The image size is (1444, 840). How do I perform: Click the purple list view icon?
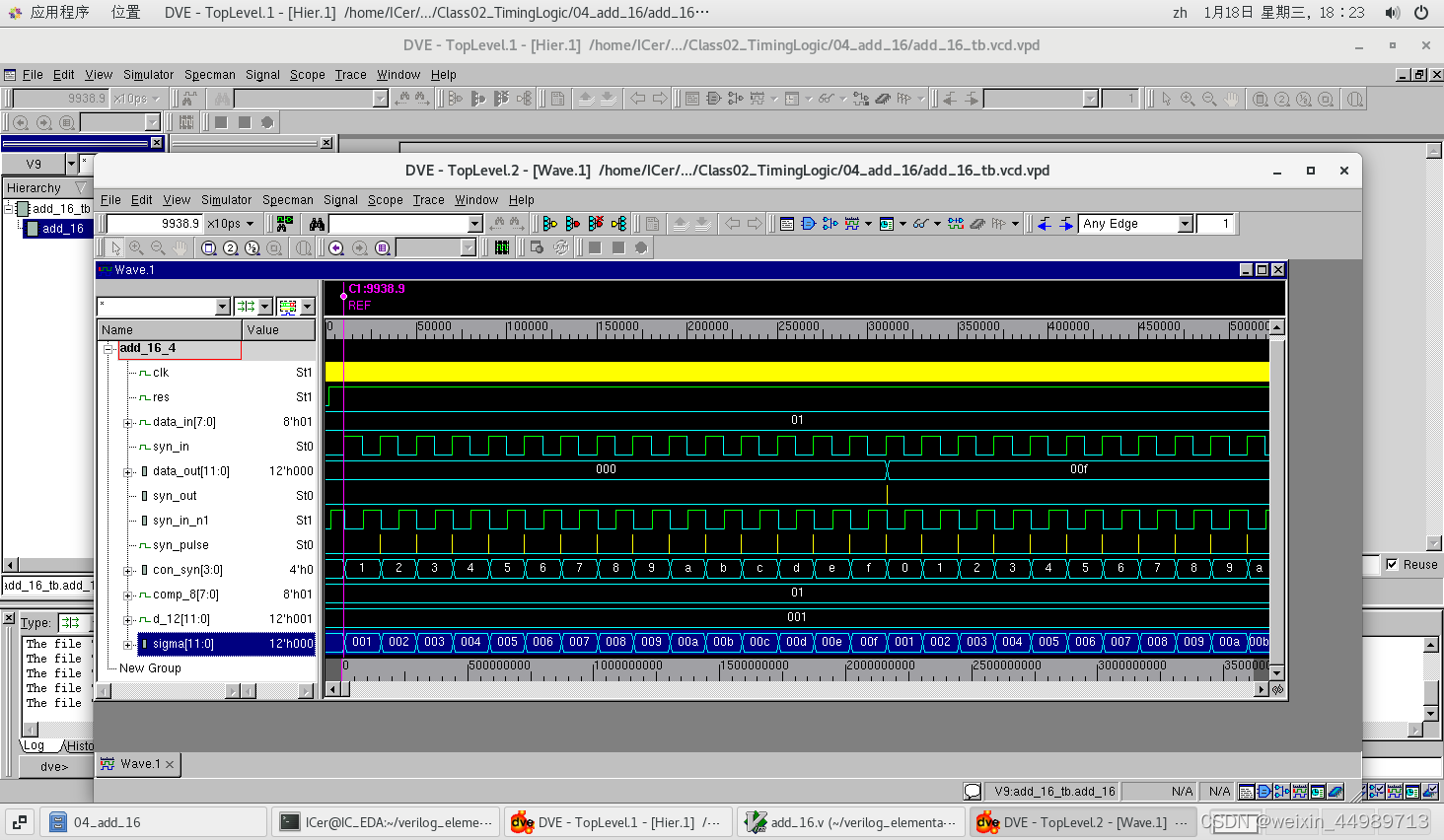[382, 248]
